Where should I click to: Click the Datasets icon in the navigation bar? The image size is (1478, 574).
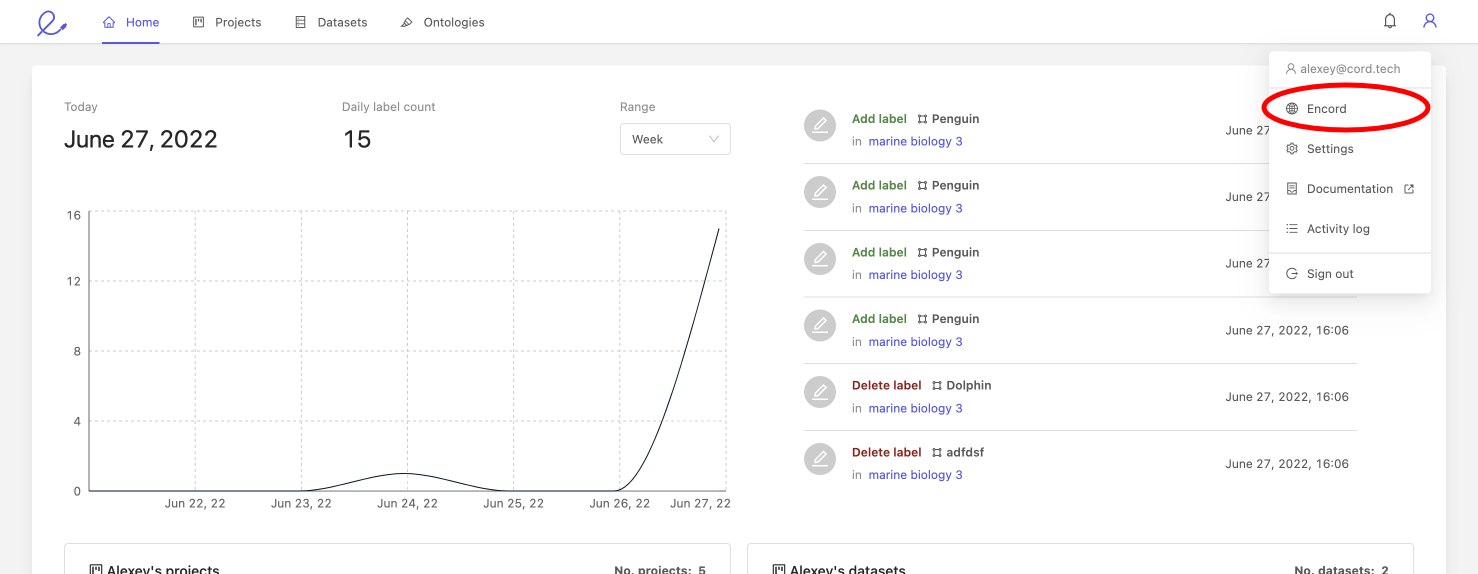[x=301, y=22]
